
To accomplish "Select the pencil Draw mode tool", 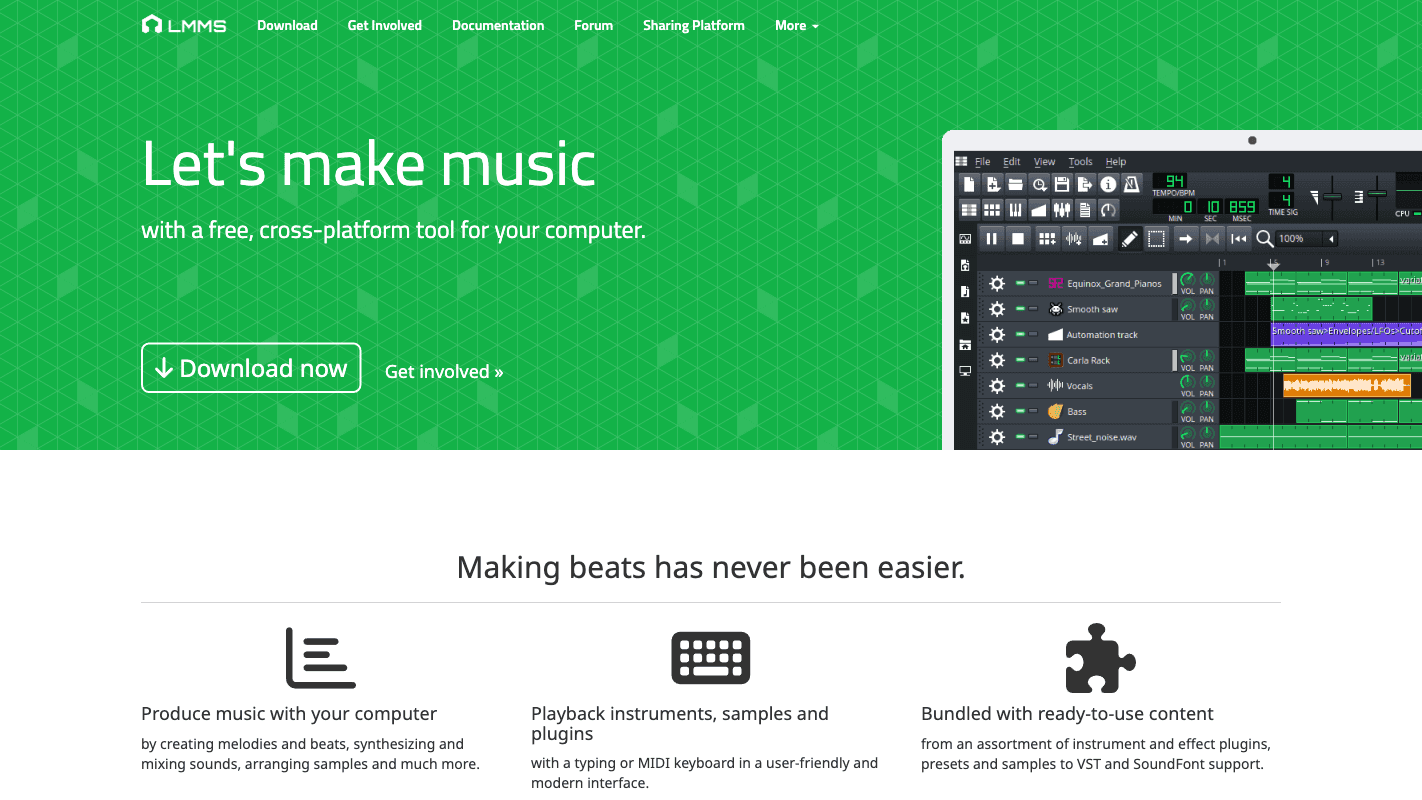I will [1129, 239].
